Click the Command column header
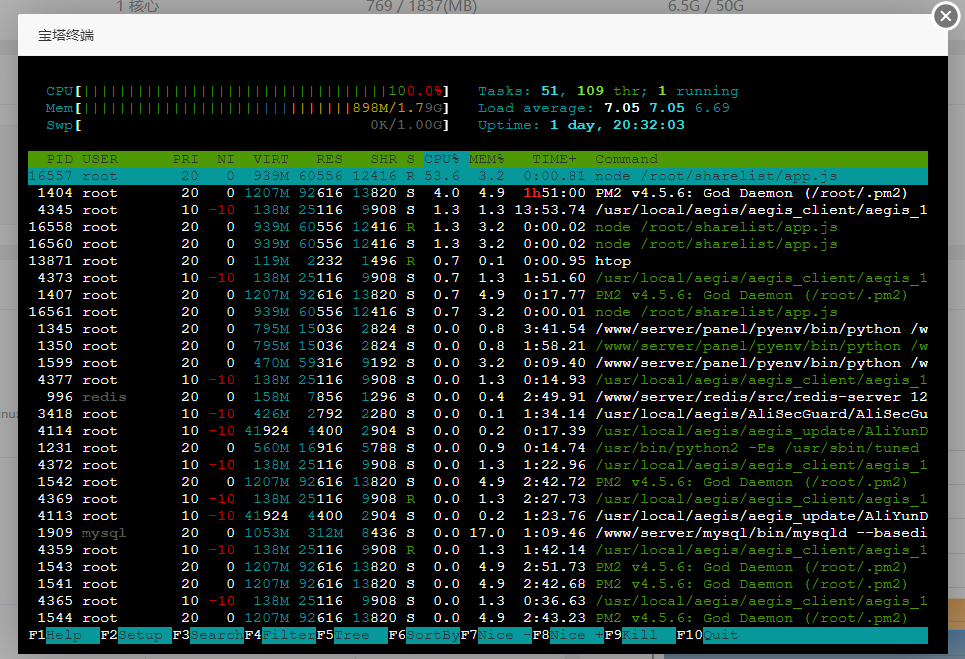The width and height of the screenshot is (965, 659). 627,159
